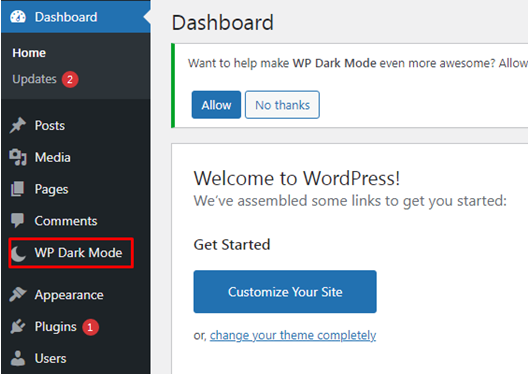Click the Dashboard gauge icon
This screenshot has height=375, width=528.
click(x=18, y=17)
